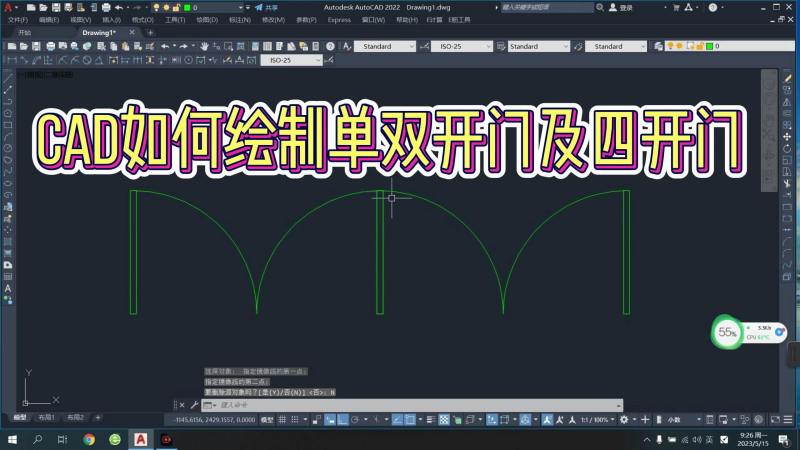The width and height of the screenshot is (800, 450).
Task: Select the Erase tool in modify toolbar
Action: pos(787,78)
